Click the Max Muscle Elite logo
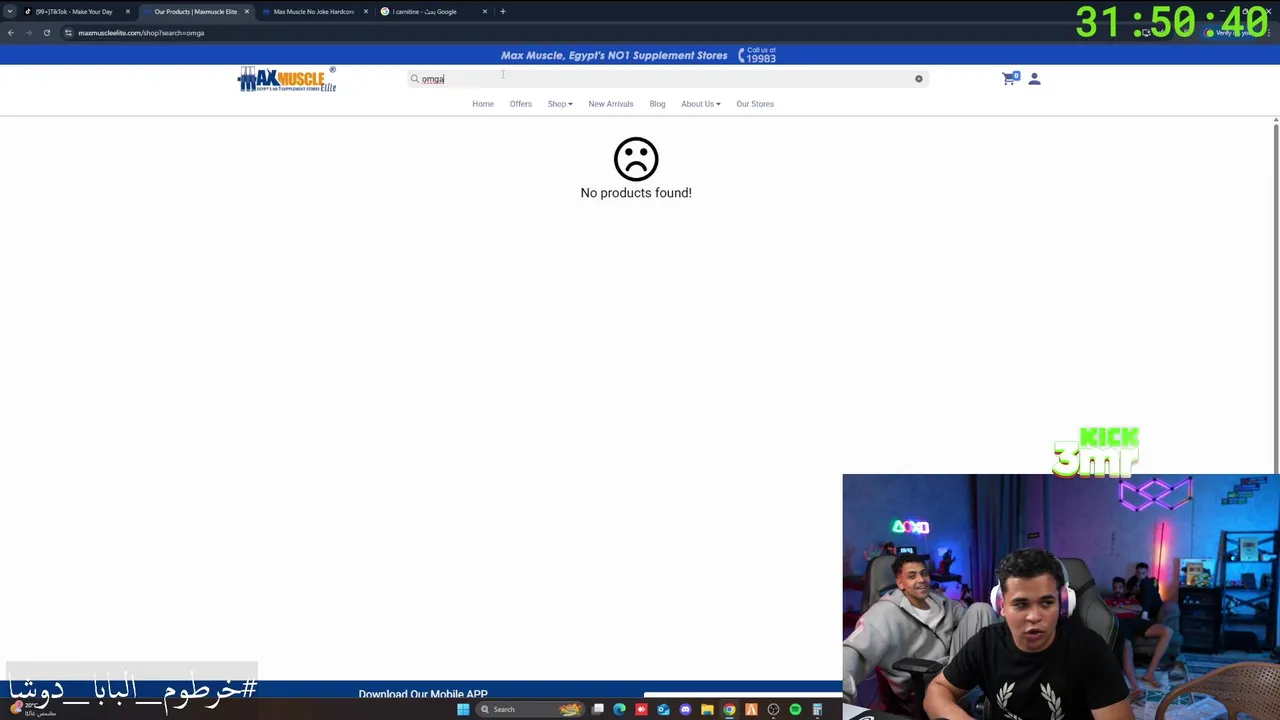 coord(287,79)
